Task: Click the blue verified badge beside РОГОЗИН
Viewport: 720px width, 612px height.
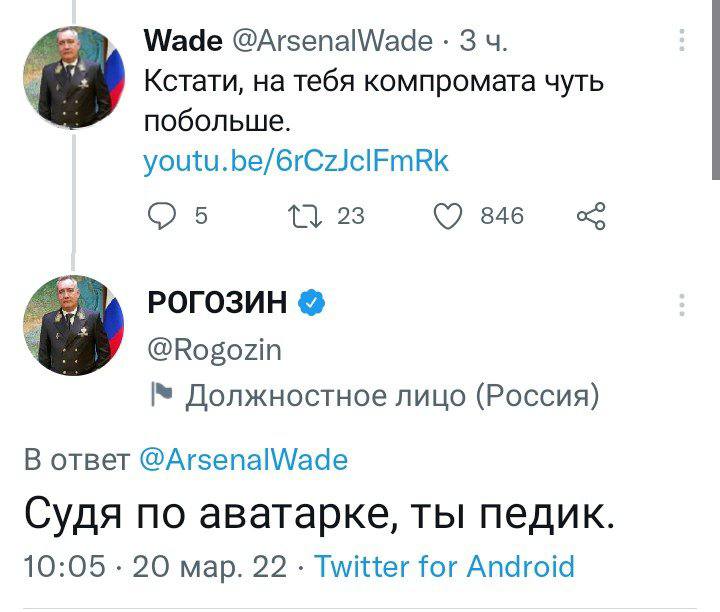Action: [311, 301]
